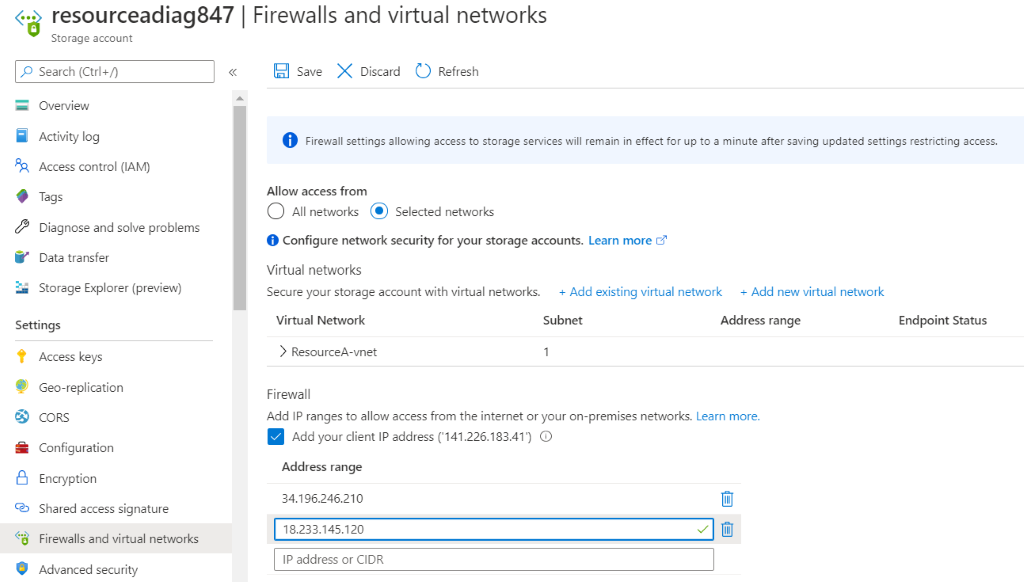Delete the 18.233.145.120 address entry

point(727,529)
